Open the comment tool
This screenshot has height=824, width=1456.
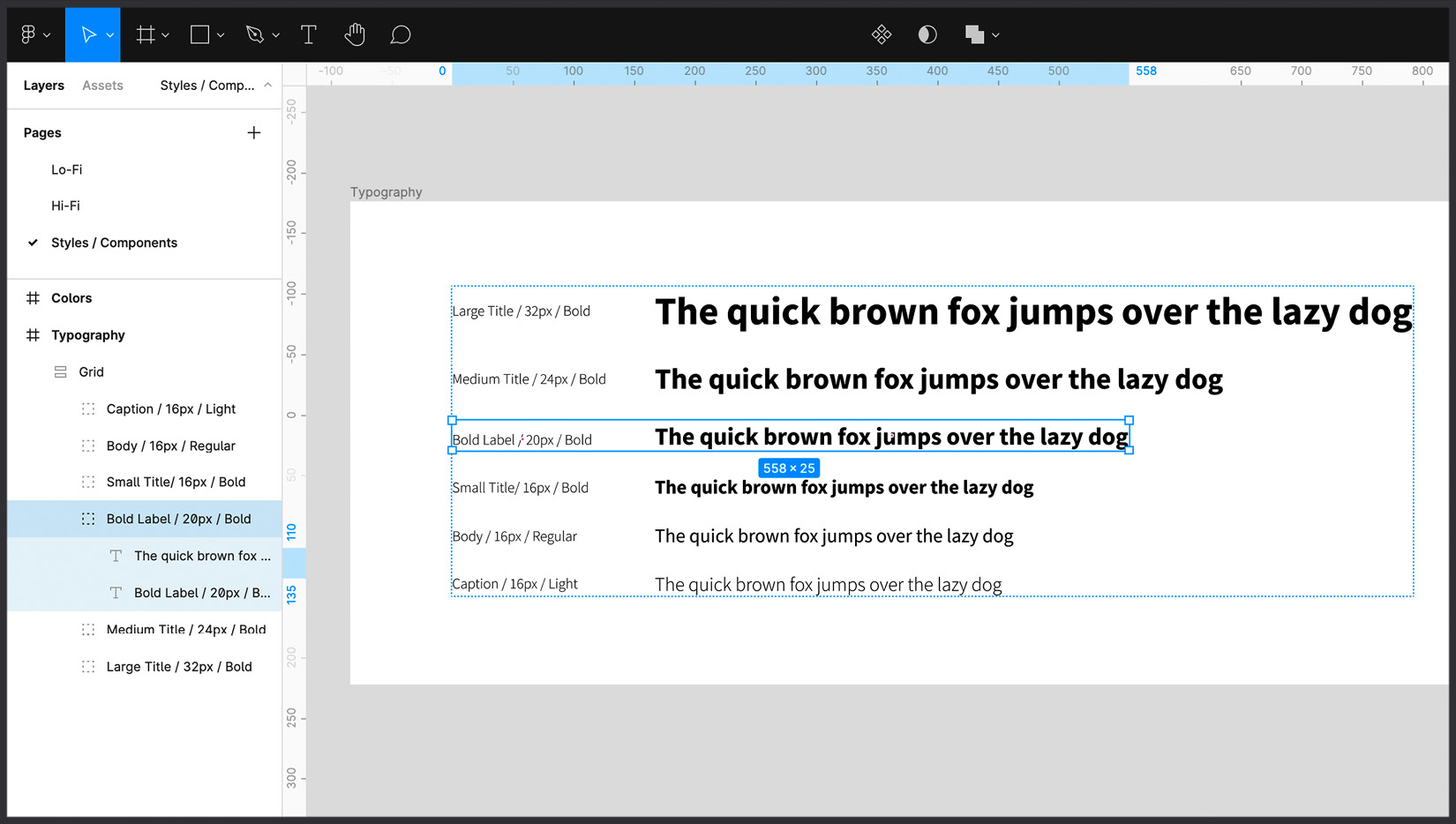click(x=400, y=34)
